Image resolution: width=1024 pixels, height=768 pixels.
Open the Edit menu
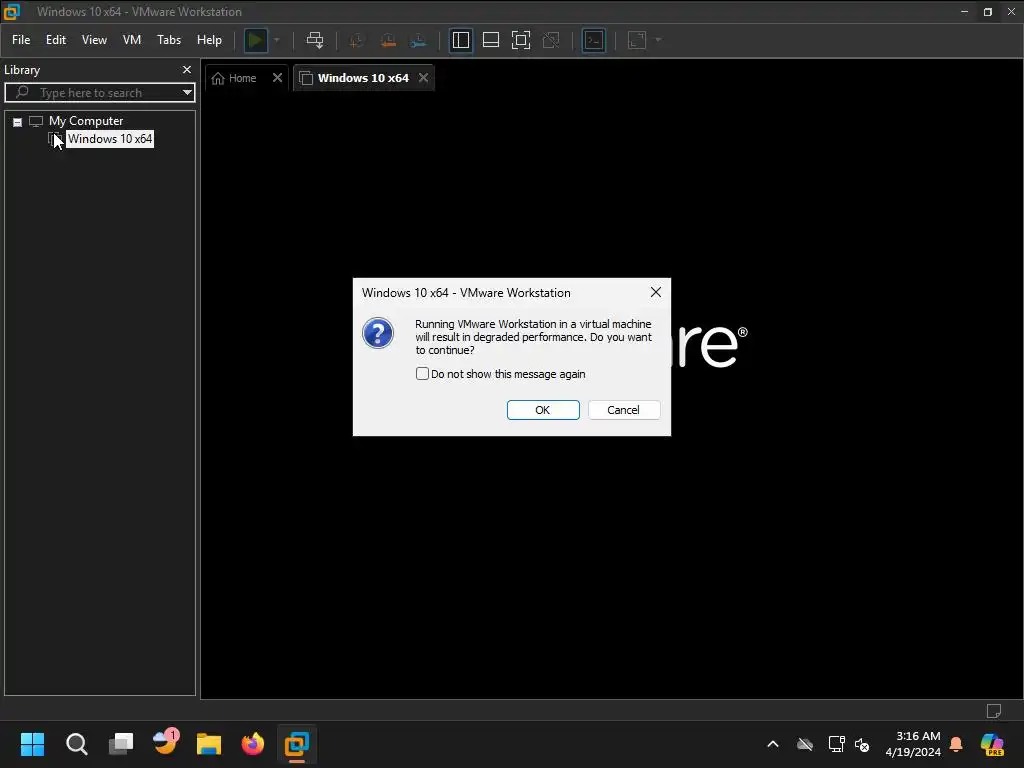point(56,40)
